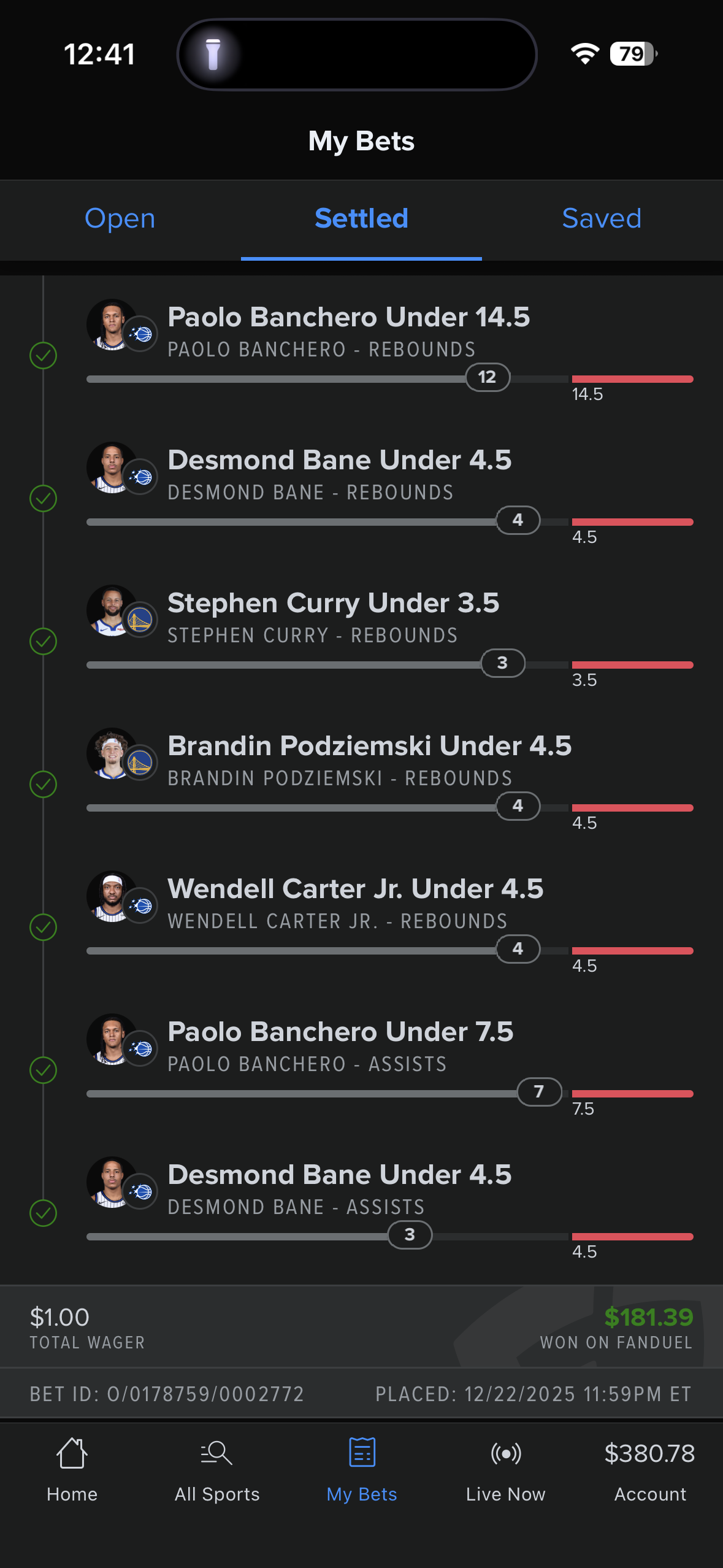The width and height of the screenshot is (723, 1568).
Task: Tap the 12 marker on Banchero rebounds bar
Action: 488,377
